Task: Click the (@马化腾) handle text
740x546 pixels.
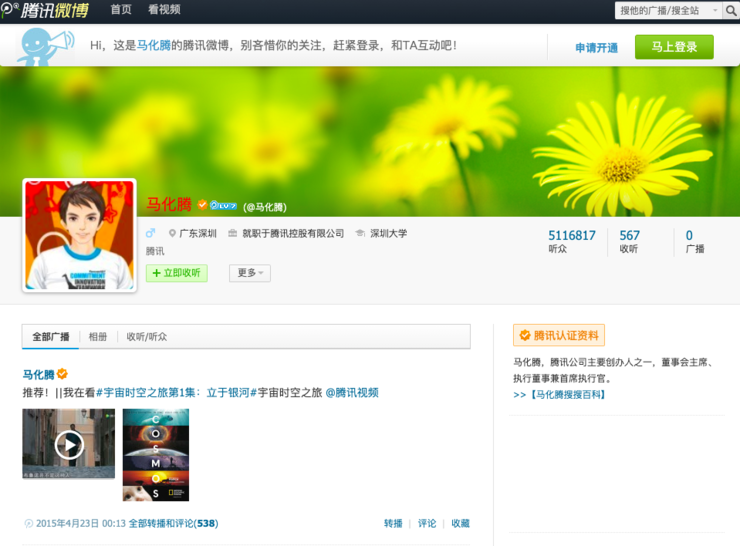Action: pos(265,207)
